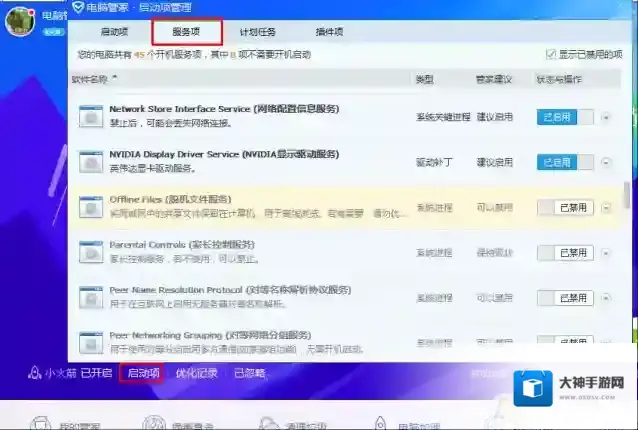
Task: Click the 管家建议 column header
Action: click(494, 79)
